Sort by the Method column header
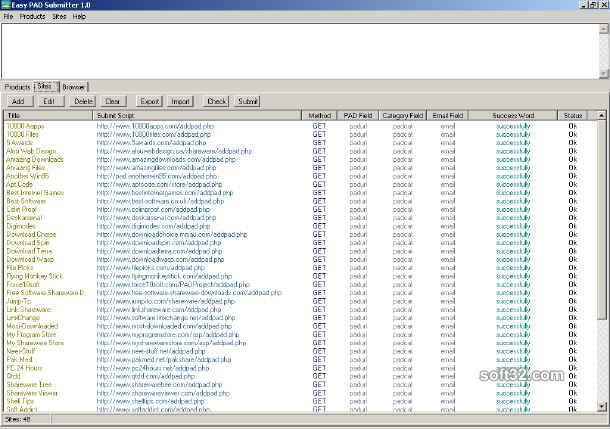Image resolution: width=610 pixels, height=429 pixels. click(x=319, y=116)
